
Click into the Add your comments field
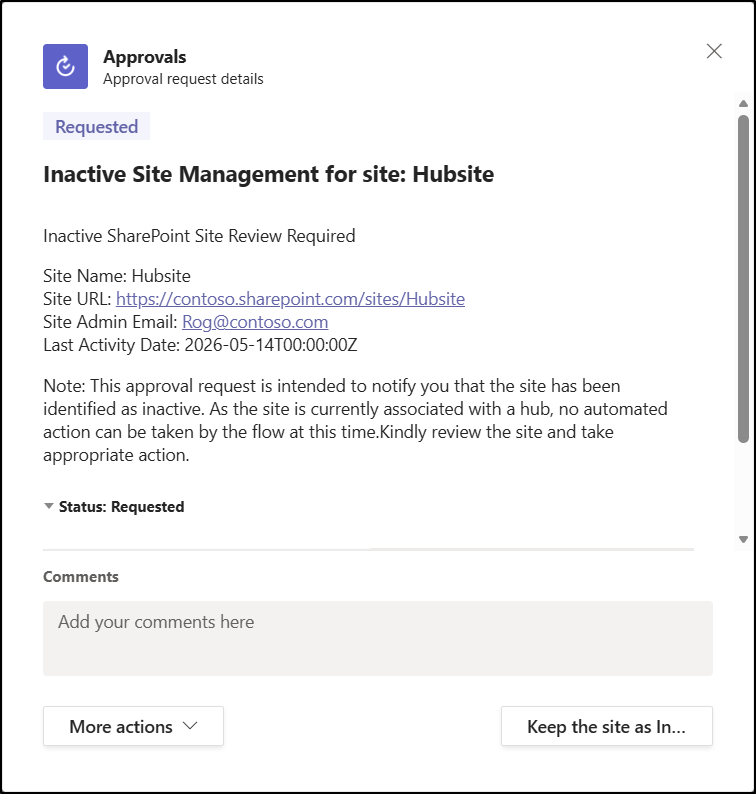point(378,638)
